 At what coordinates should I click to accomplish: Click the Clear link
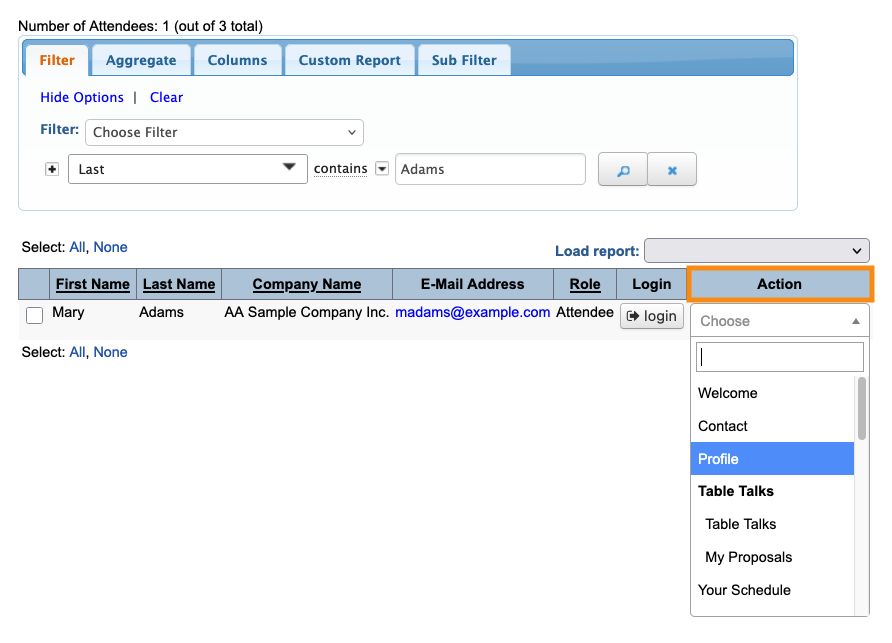click(166, 97)
